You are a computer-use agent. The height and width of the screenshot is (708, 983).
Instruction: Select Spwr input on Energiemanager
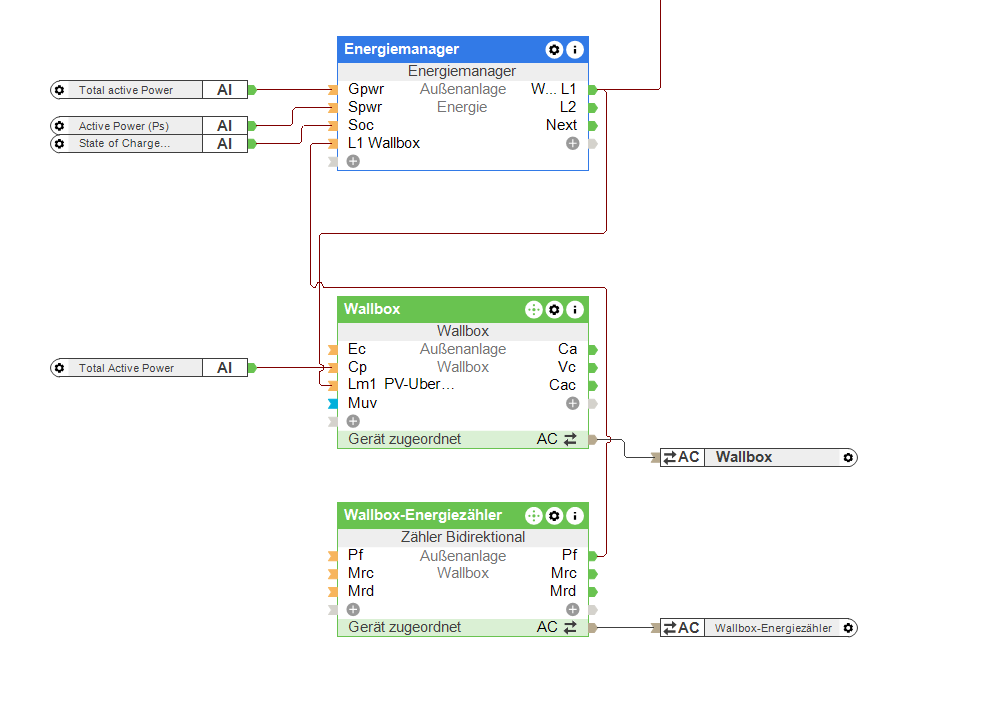365,107
